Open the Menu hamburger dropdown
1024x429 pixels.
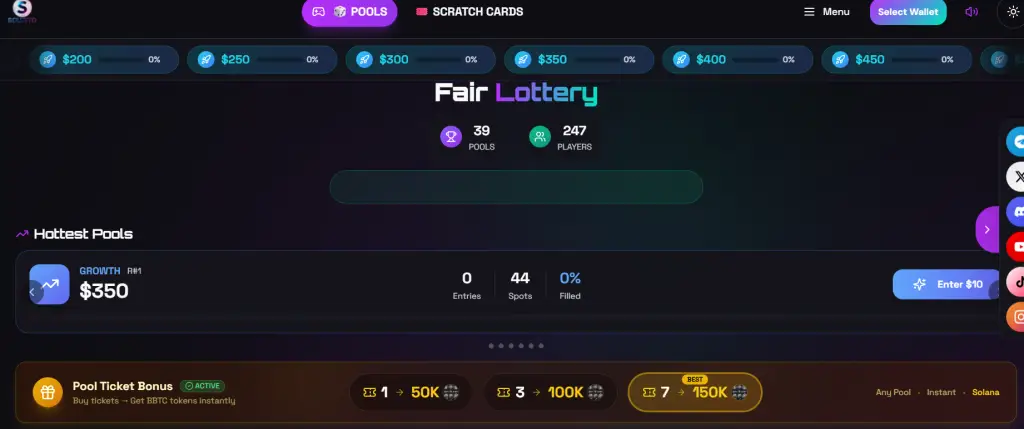[x=826, y=12]
